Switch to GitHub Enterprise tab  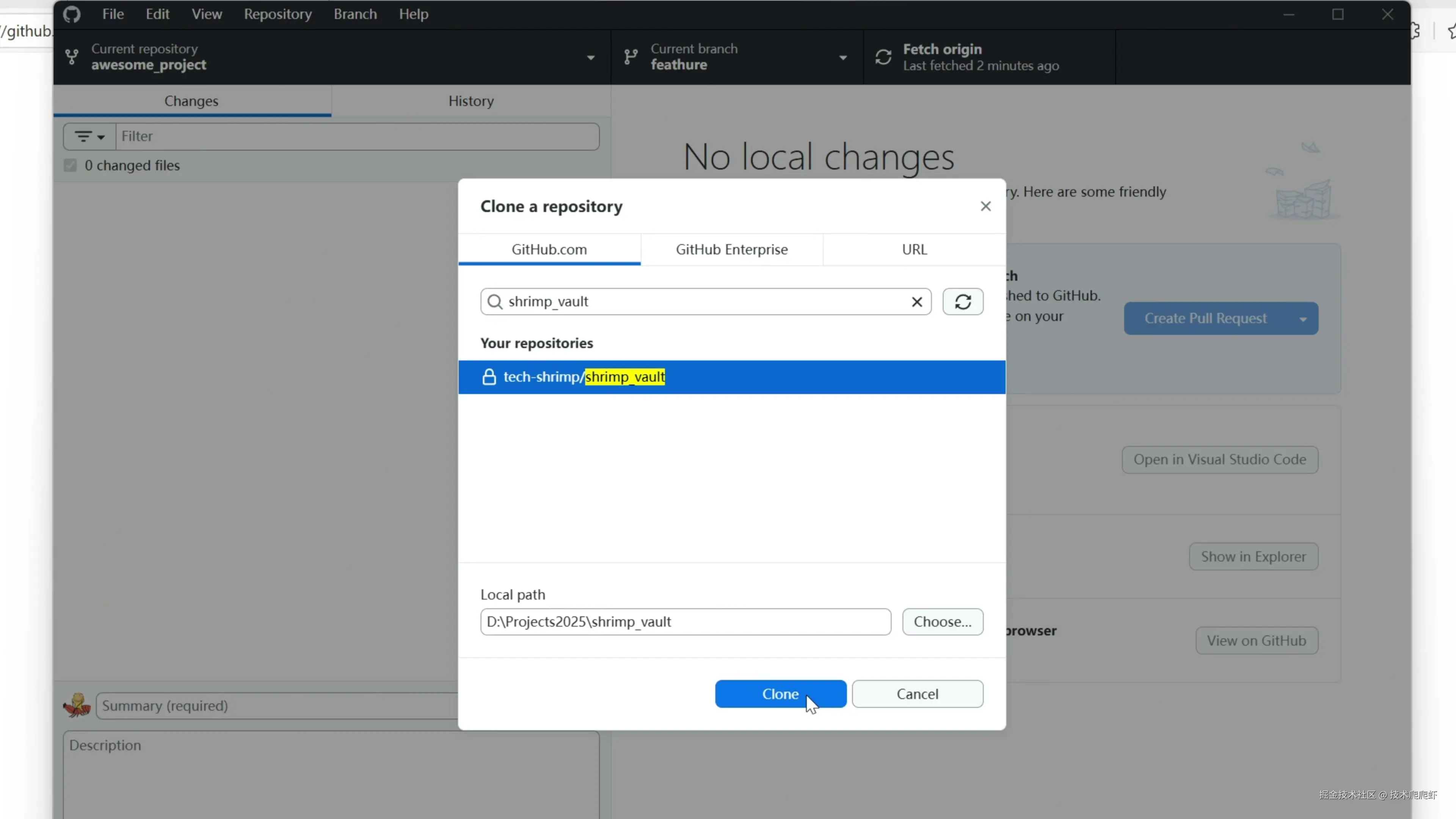[x=731, y=249]
